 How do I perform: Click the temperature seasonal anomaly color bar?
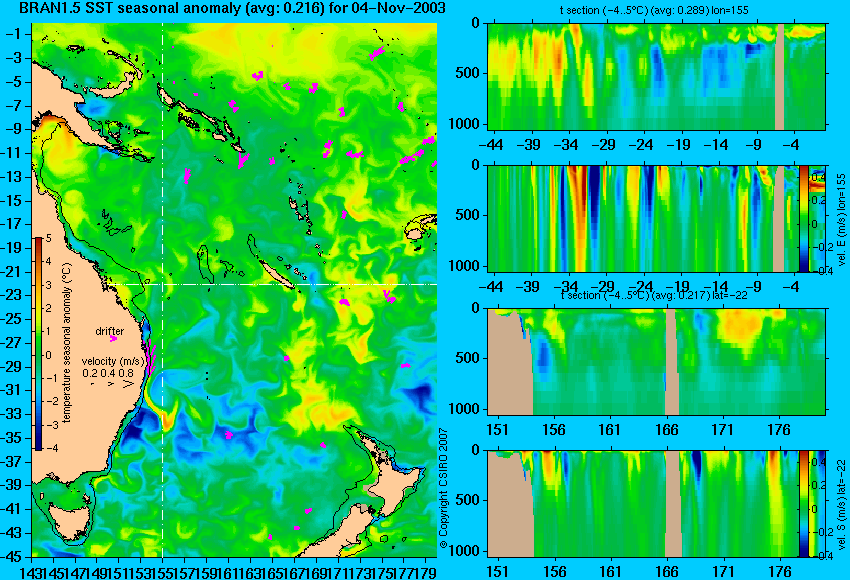click(38, 343)
